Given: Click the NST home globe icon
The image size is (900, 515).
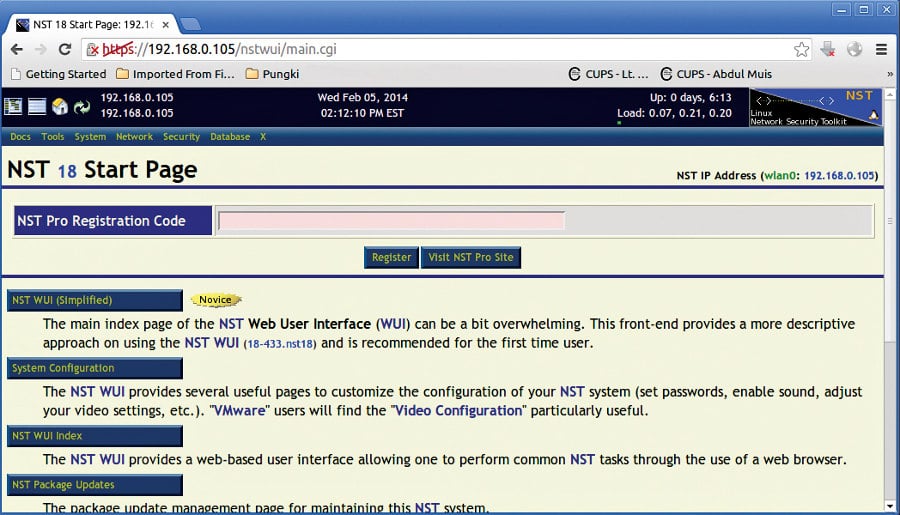Looking at the screenshot, I should point(60,106).
